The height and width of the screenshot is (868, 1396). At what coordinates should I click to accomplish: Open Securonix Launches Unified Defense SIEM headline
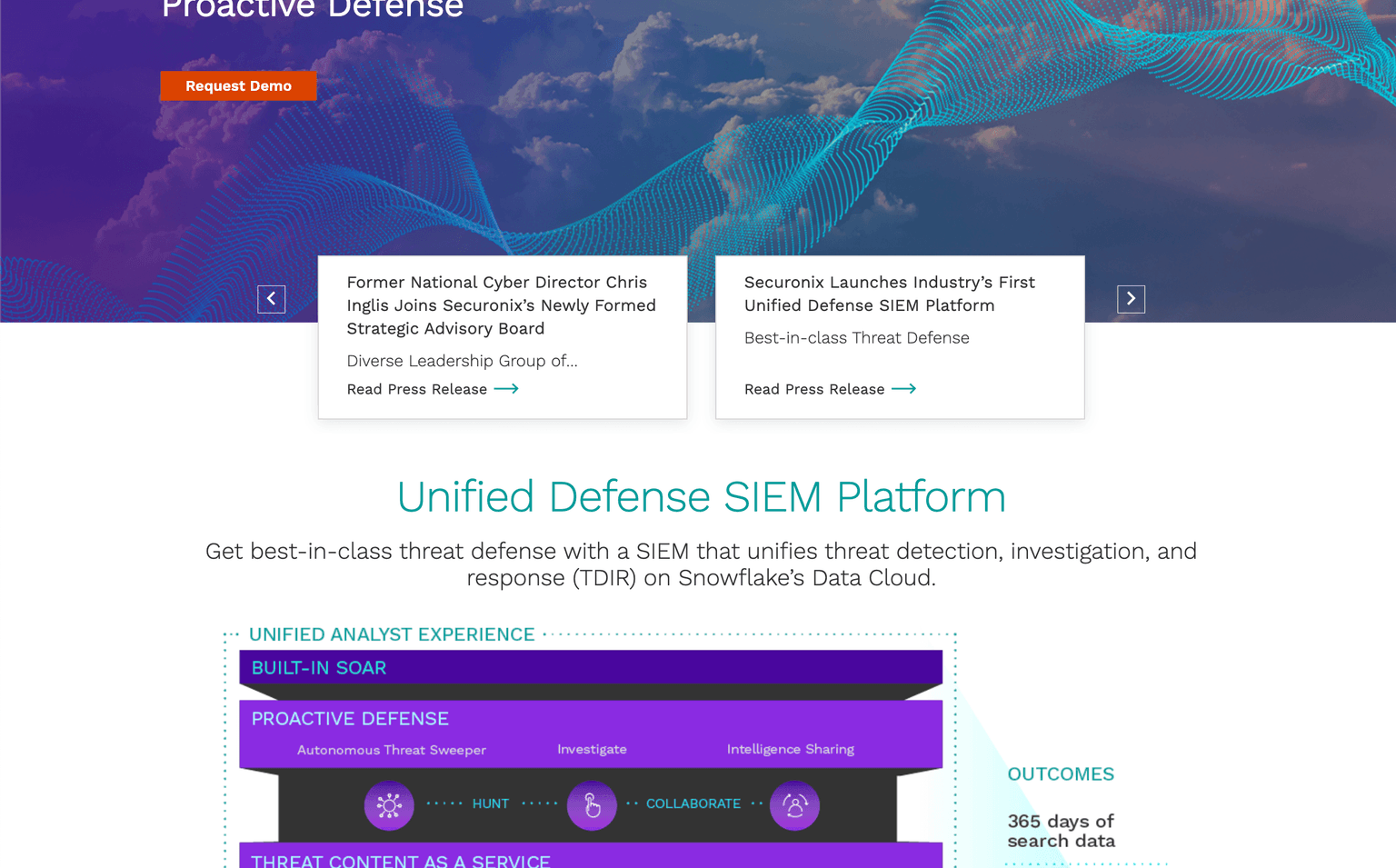(889, 294)
